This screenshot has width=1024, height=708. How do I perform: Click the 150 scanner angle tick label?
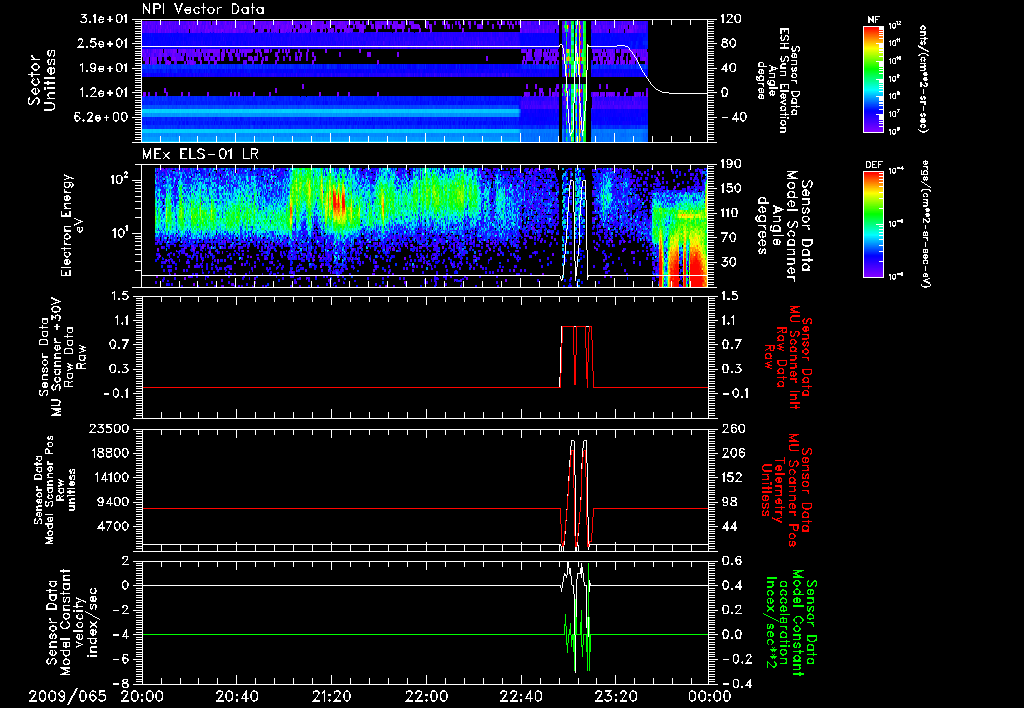click(729, 189)
